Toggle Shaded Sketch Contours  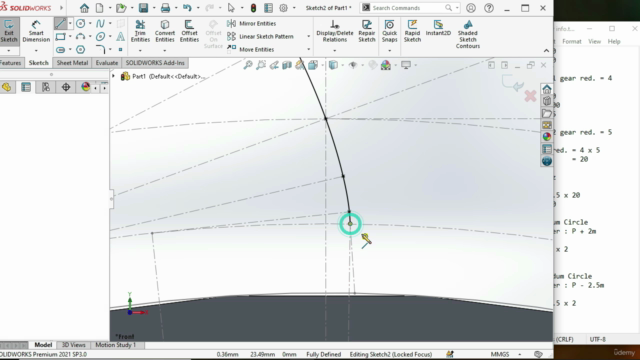tap(468, 34)
